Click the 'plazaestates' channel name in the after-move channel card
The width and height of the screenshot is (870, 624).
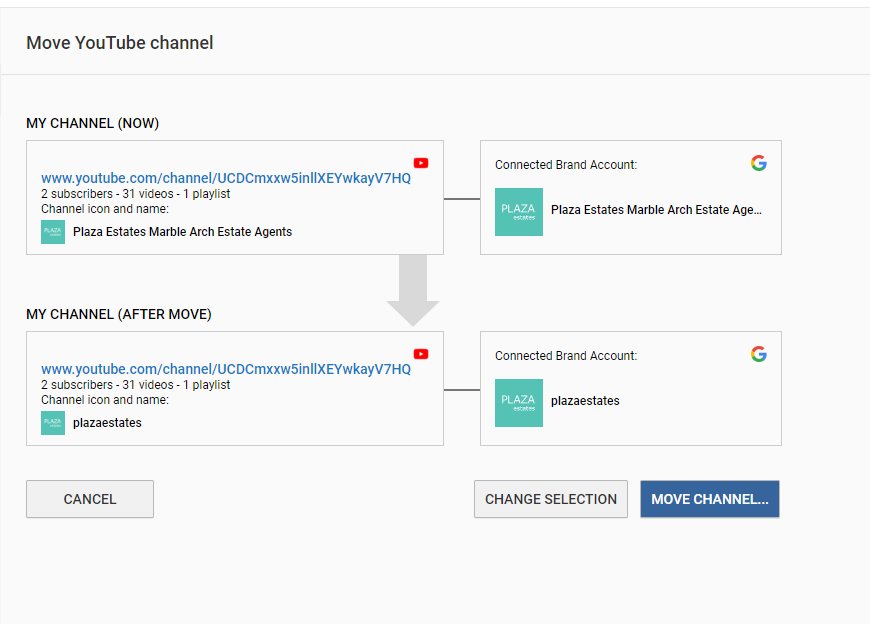click(x=107, y=423)
